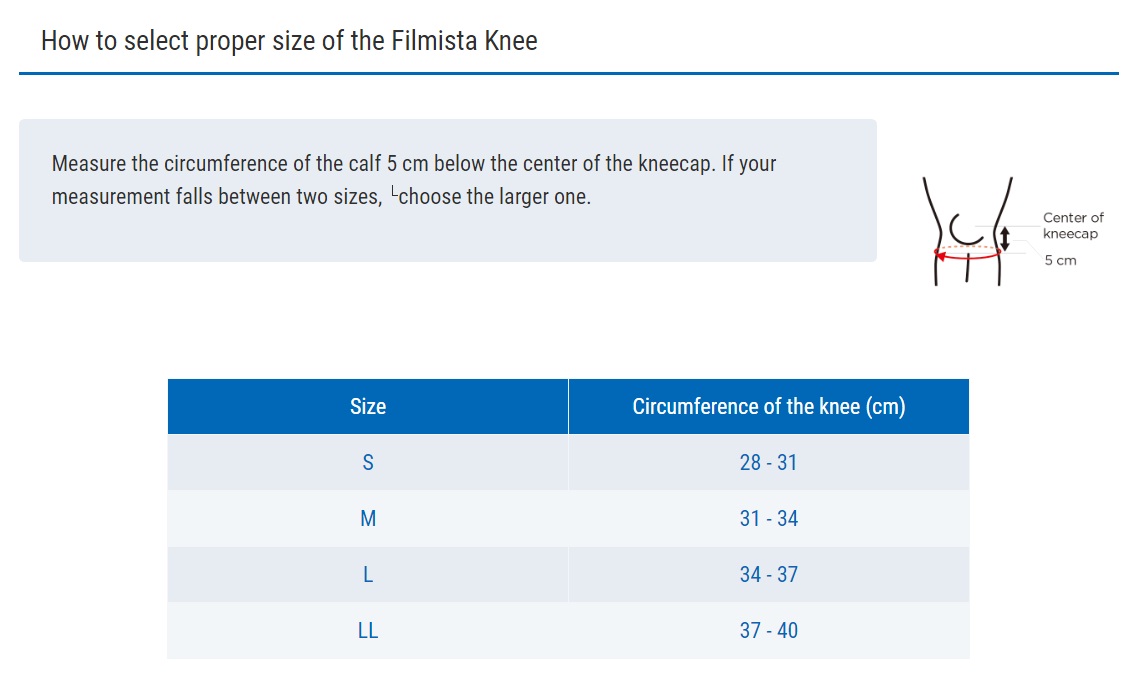Viewport: 1133px width, 691px height.
Task: Click the '34 - 37' circumference value
Action: 768,575
